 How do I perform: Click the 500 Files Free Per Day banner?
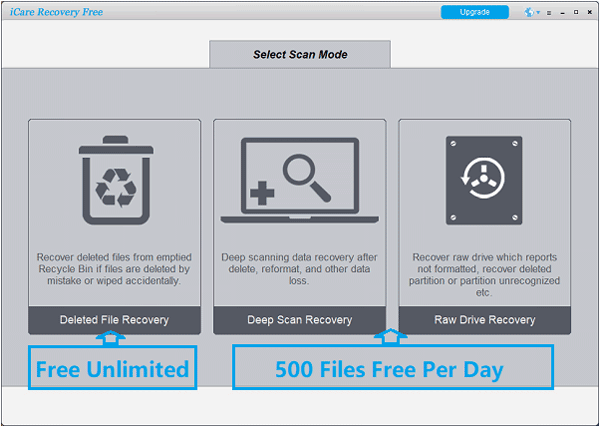(x=390, y=369)
